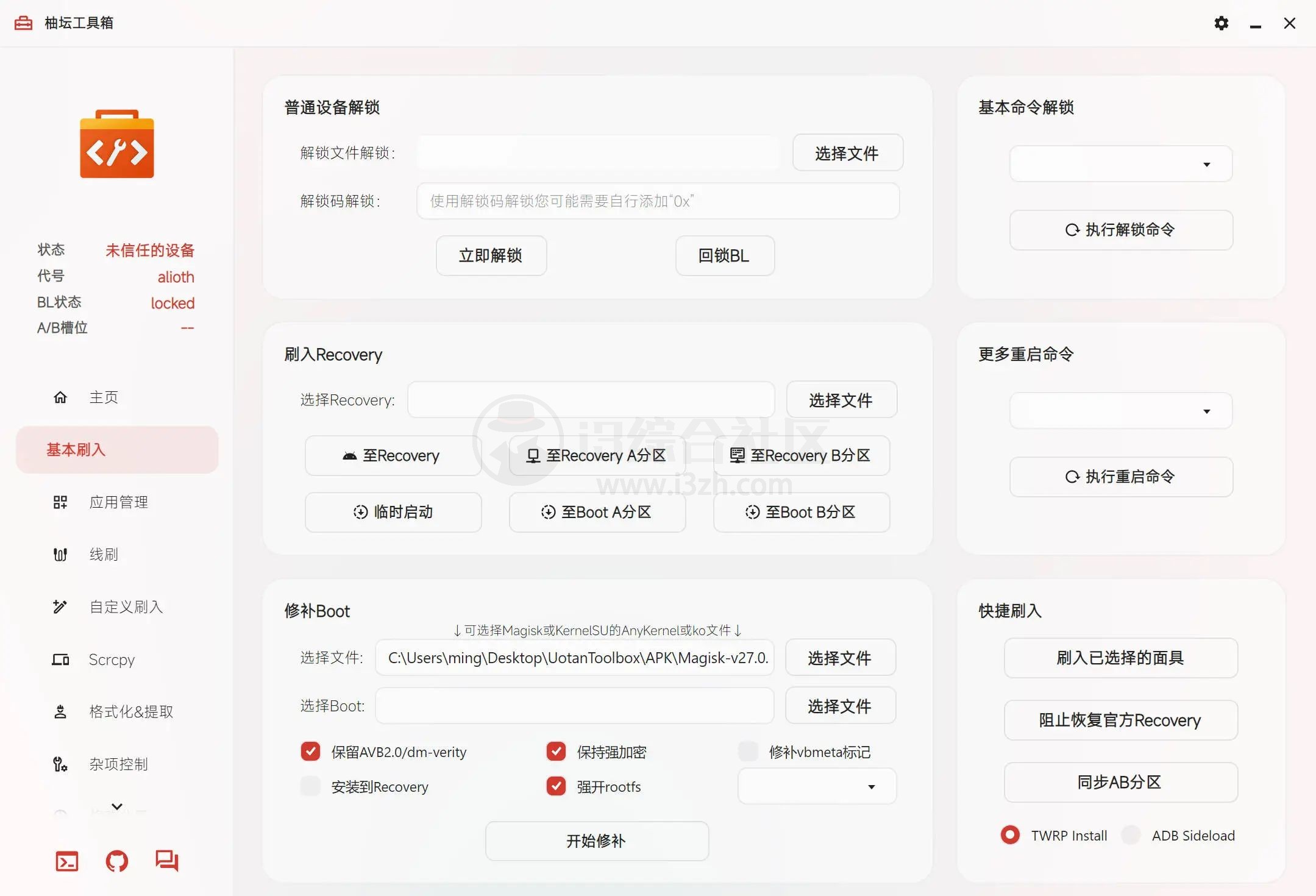
Task: Select the TWRP Install radio button
Action: pos(1010,835)
